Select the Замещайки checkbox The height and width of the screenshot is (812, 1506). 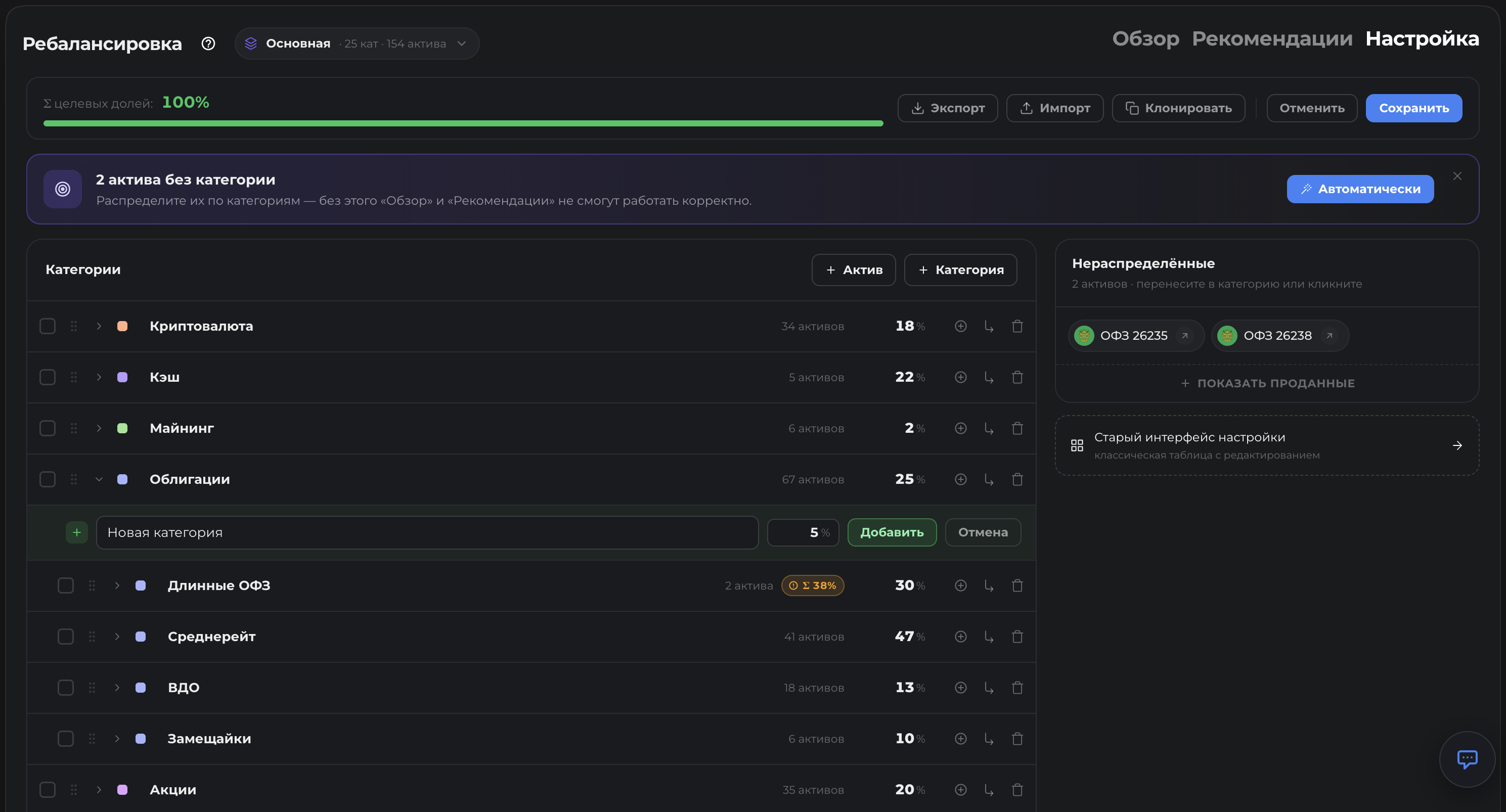(65, 739)
